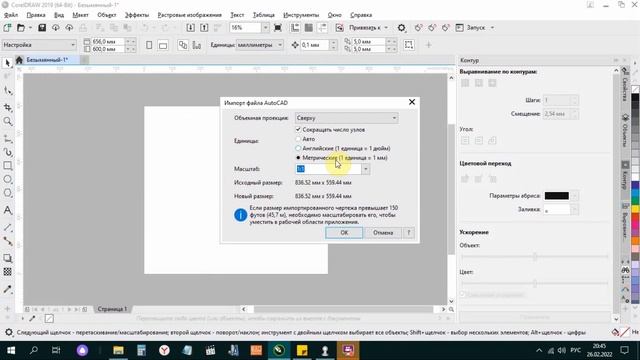Open File Explorer from taskbar

click(118, 350)
